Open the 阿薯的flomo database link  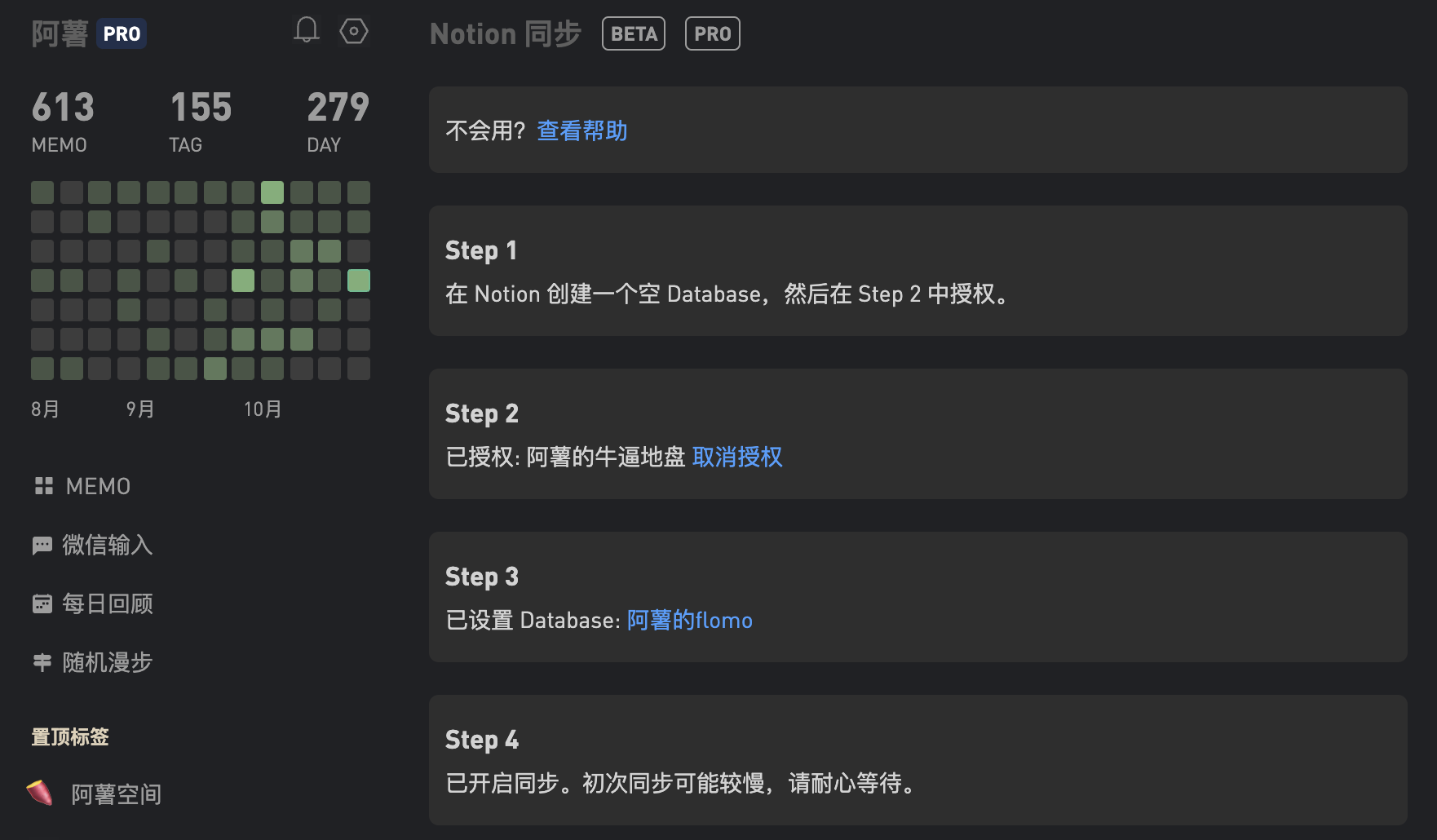[689, 621]
